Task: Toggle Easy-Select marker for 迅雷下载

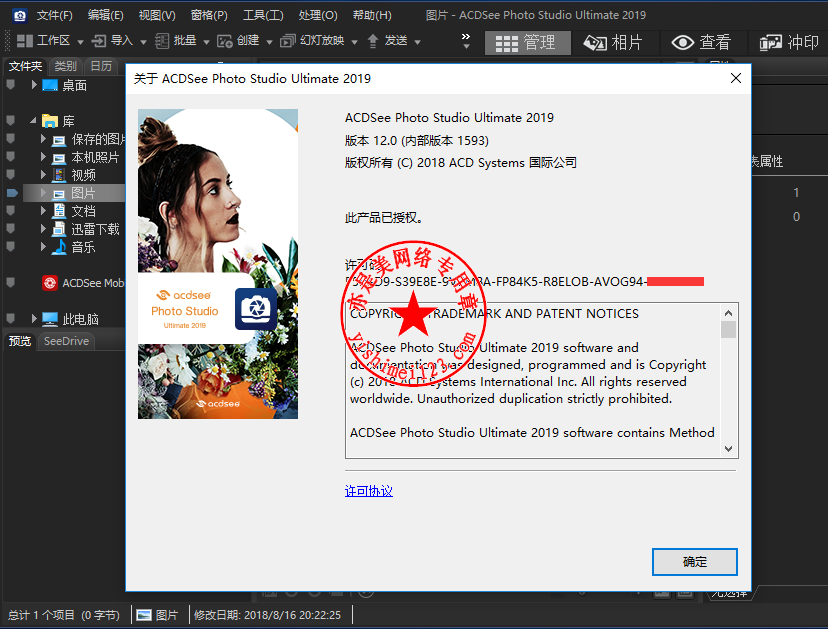Action: point(10,229)
